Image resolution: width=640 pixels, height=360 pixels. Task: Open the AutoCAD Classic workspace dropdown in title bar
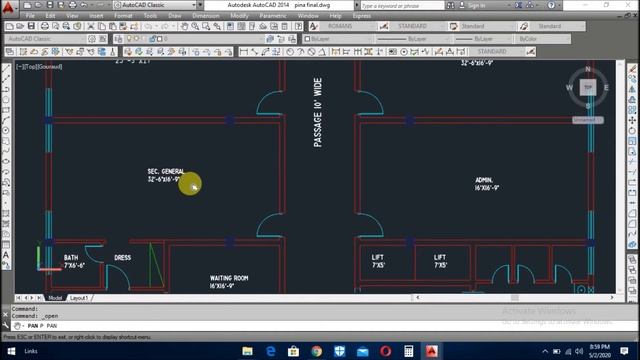[x=155, y=5]
